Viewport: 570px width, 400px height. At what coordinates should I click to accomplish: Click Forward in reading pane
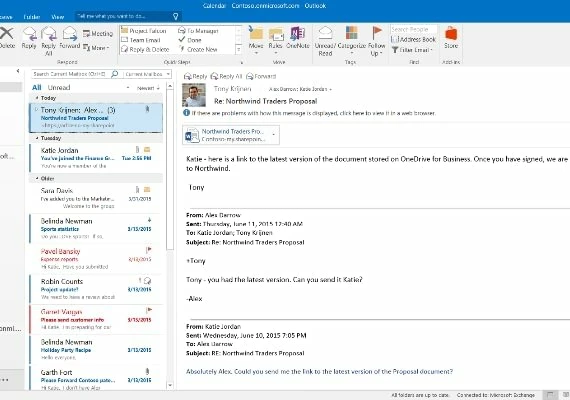261,76
